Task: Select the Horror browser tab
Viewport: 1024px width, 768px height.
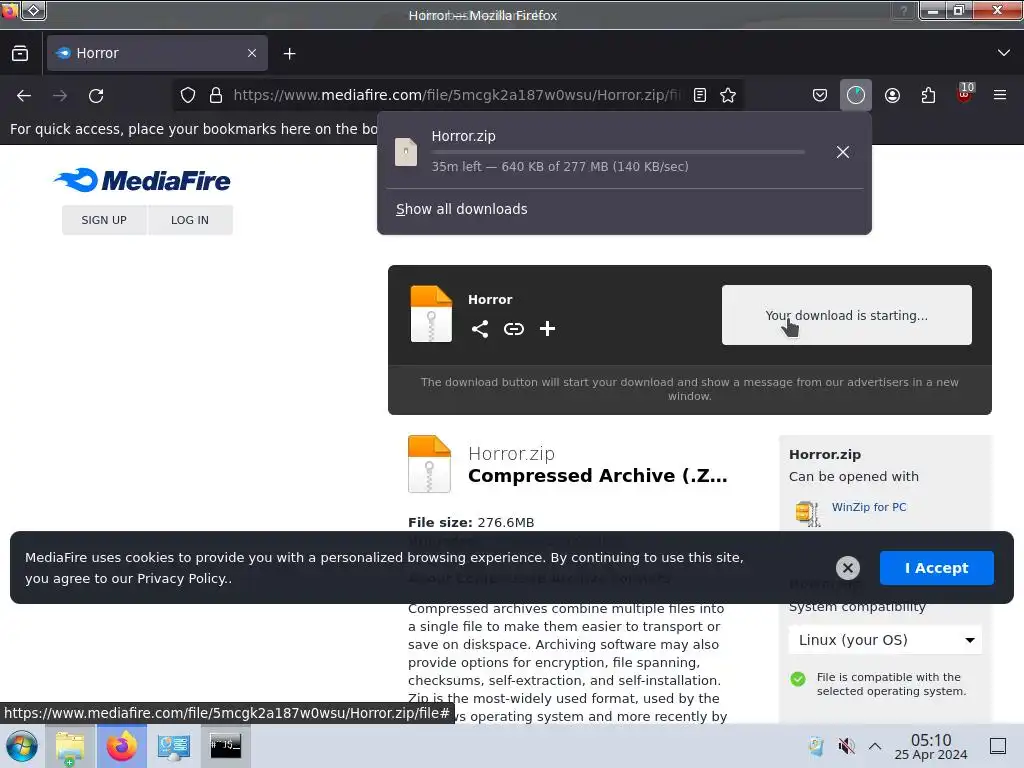Action: [157, 53]
